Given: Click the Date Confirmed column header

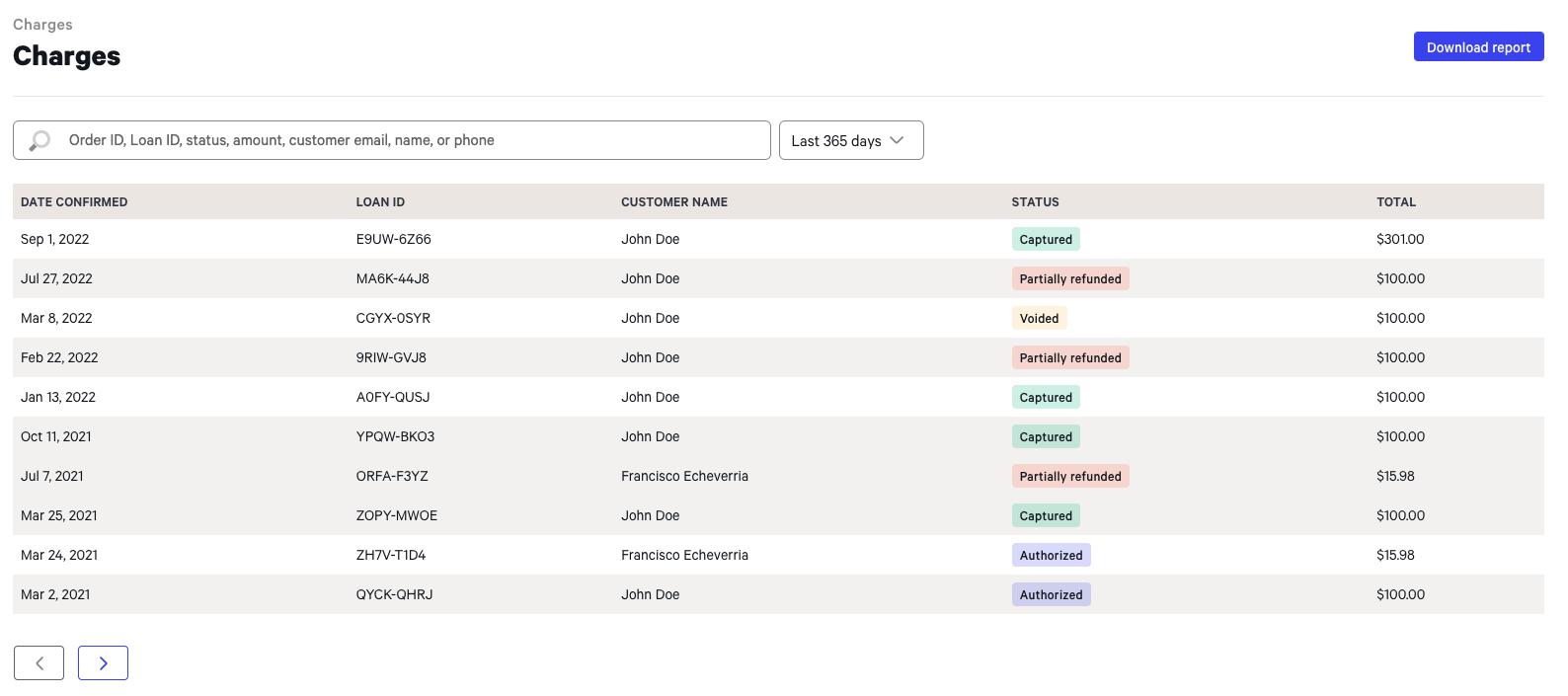Looking at the screenshot, I should pos(74,202).
